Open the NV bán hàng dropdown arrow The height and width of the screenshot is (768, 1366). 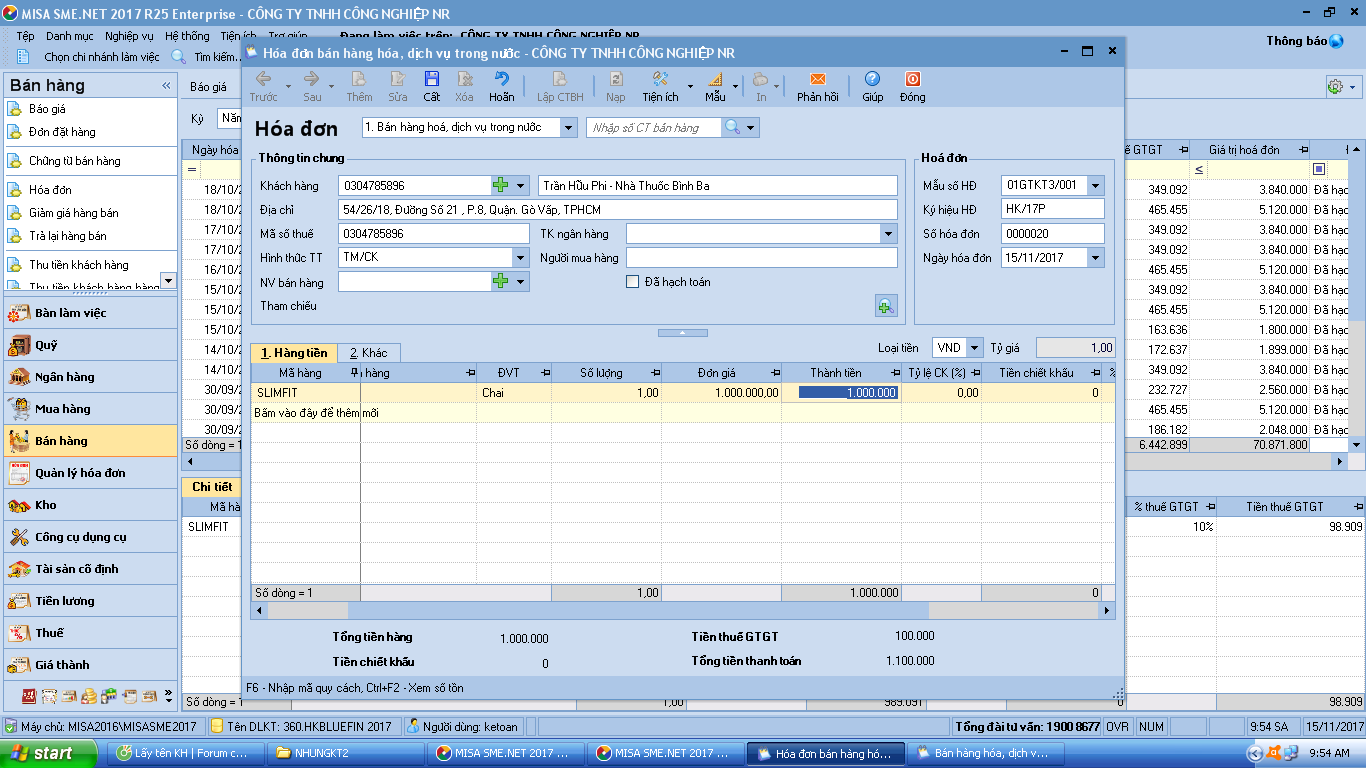(520, 282)
